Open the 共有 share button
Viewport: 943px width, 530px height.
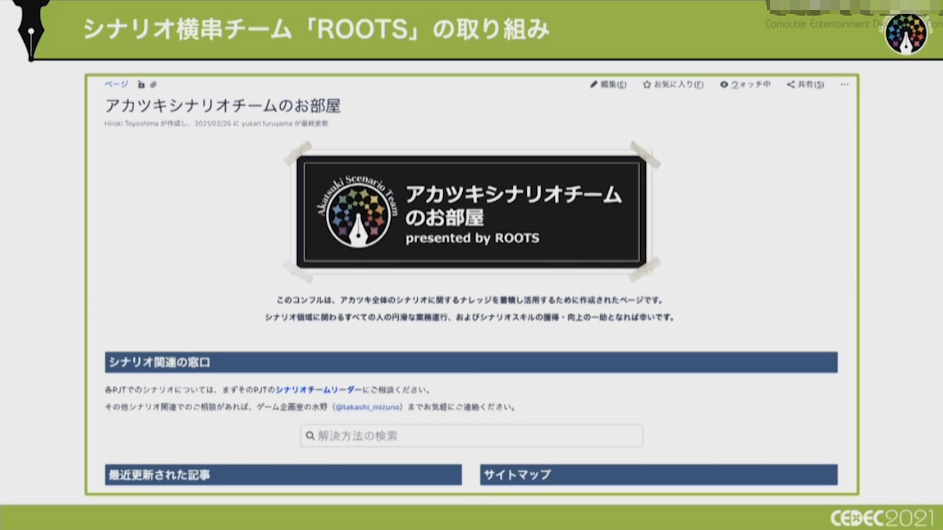(805, 85)
